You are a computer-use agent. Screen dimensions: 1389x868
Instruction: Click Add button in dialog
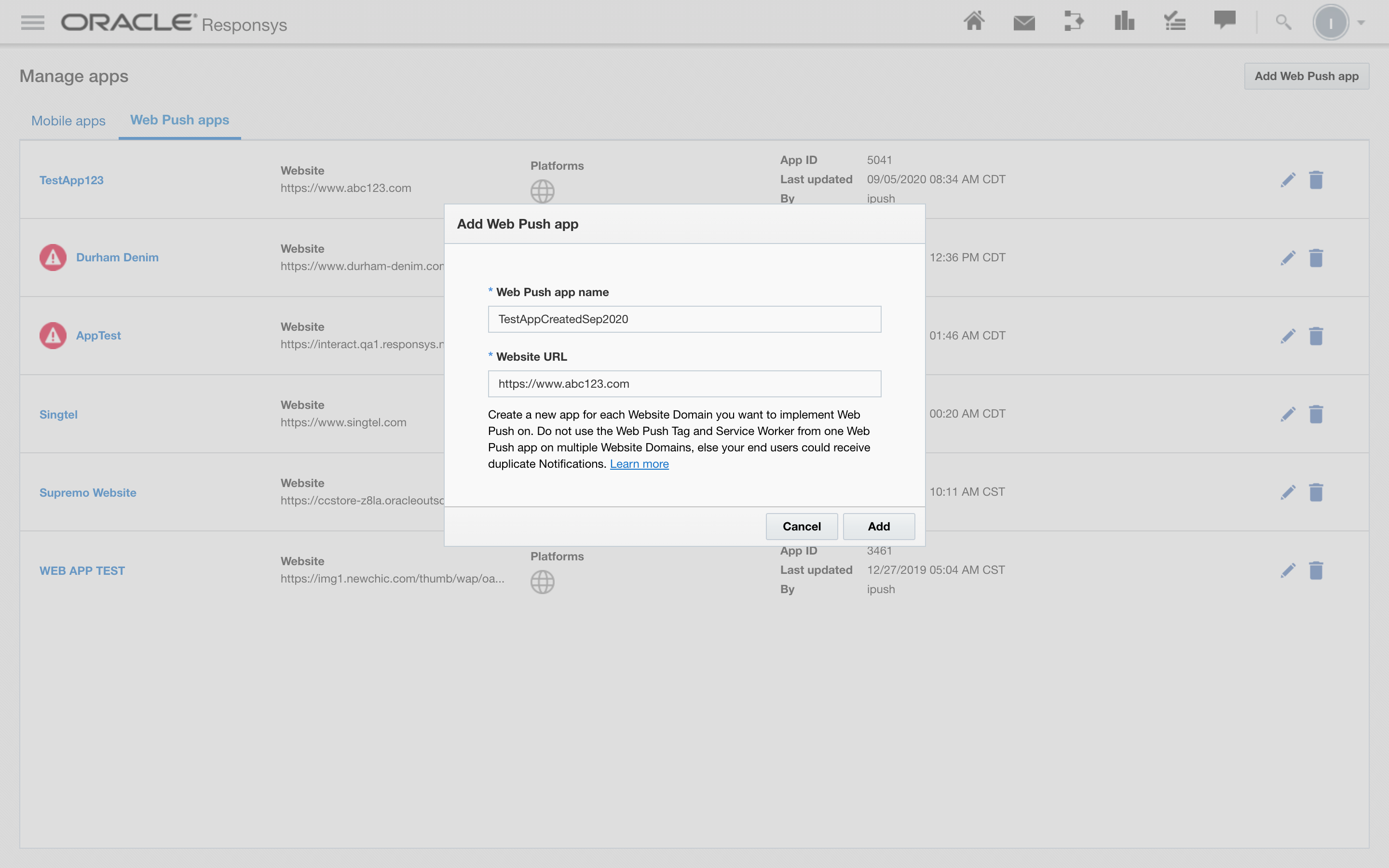pyautogui.click(x=878, y=526)
